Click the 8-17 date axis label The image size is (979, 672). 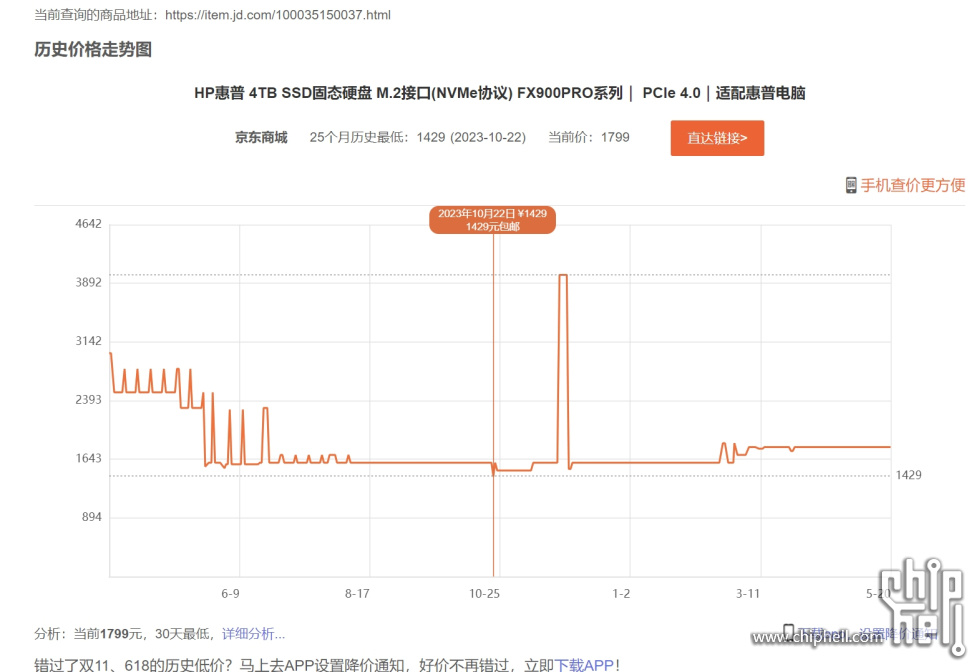[x=357, y=593]
